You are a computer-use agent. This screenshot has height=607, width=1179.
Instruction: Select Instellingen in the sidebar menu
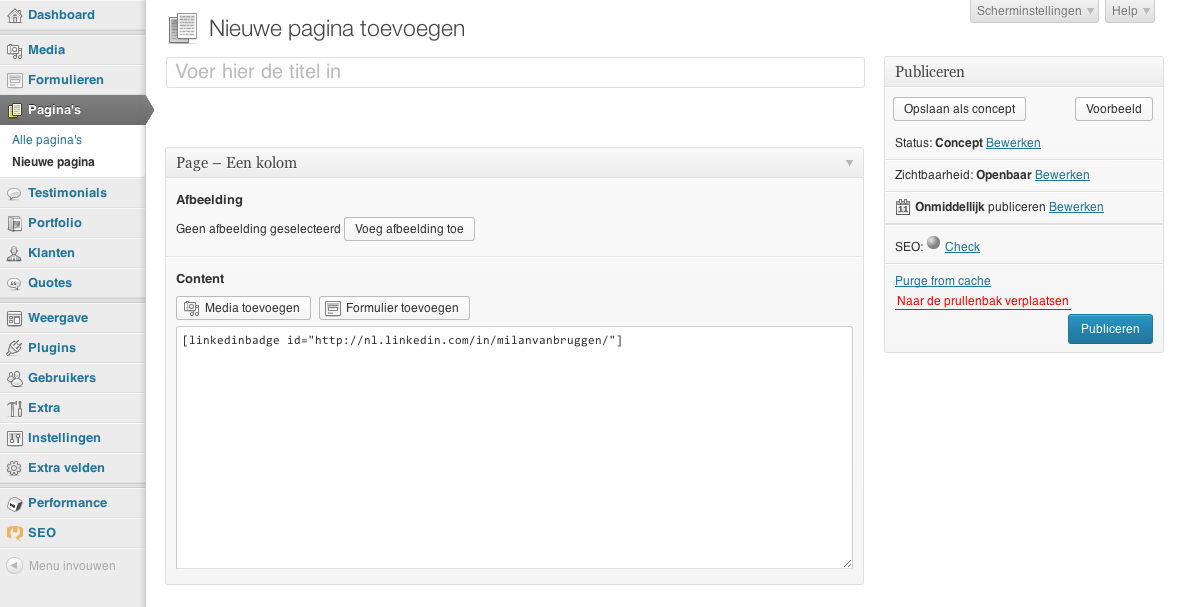(64, 438)
